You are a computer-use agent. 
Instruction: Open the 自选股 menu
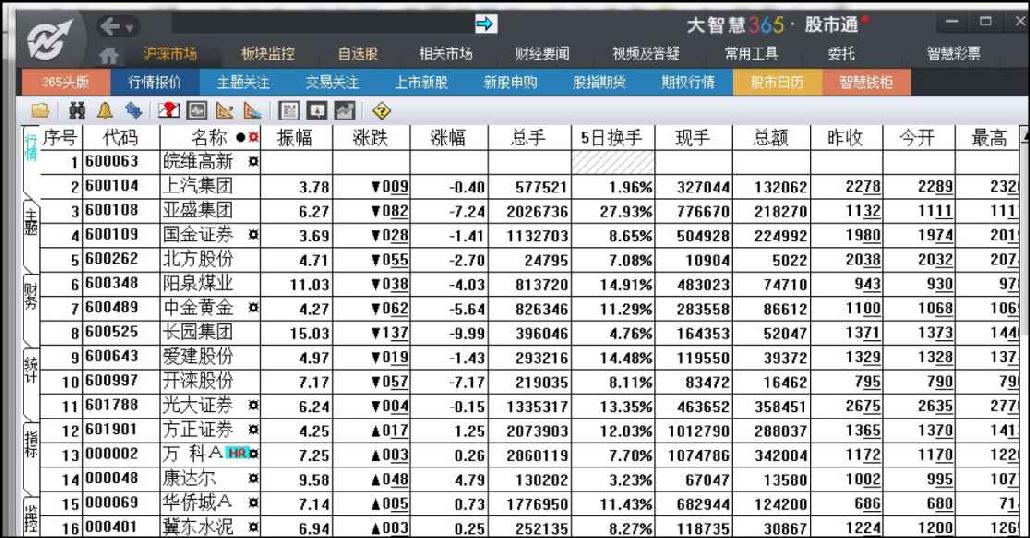[x=358, y=53]
